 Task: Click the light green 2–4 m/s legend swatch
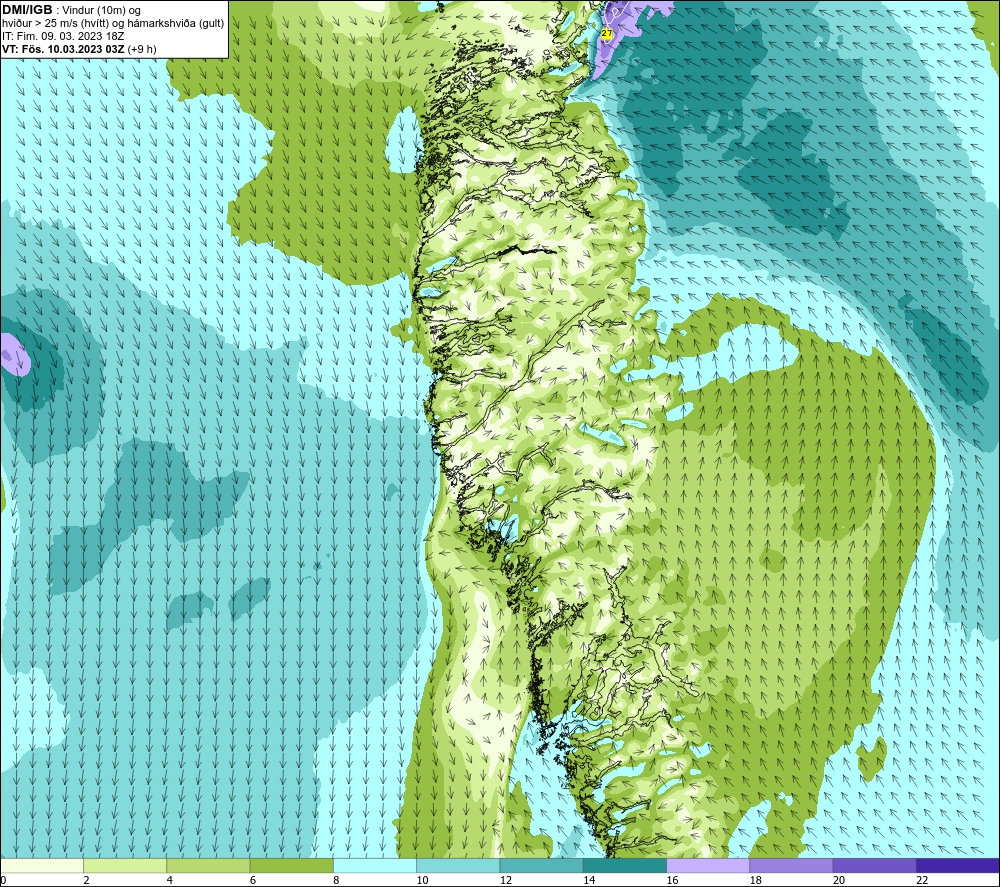tap(125, 865)
